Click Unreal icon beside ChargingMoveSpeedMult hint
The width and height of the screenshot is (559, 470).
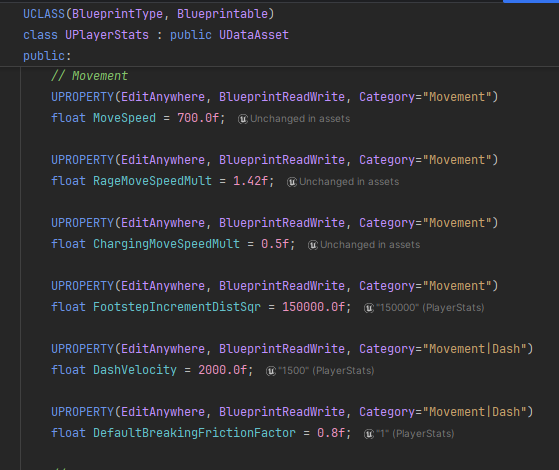coord(313,245)
